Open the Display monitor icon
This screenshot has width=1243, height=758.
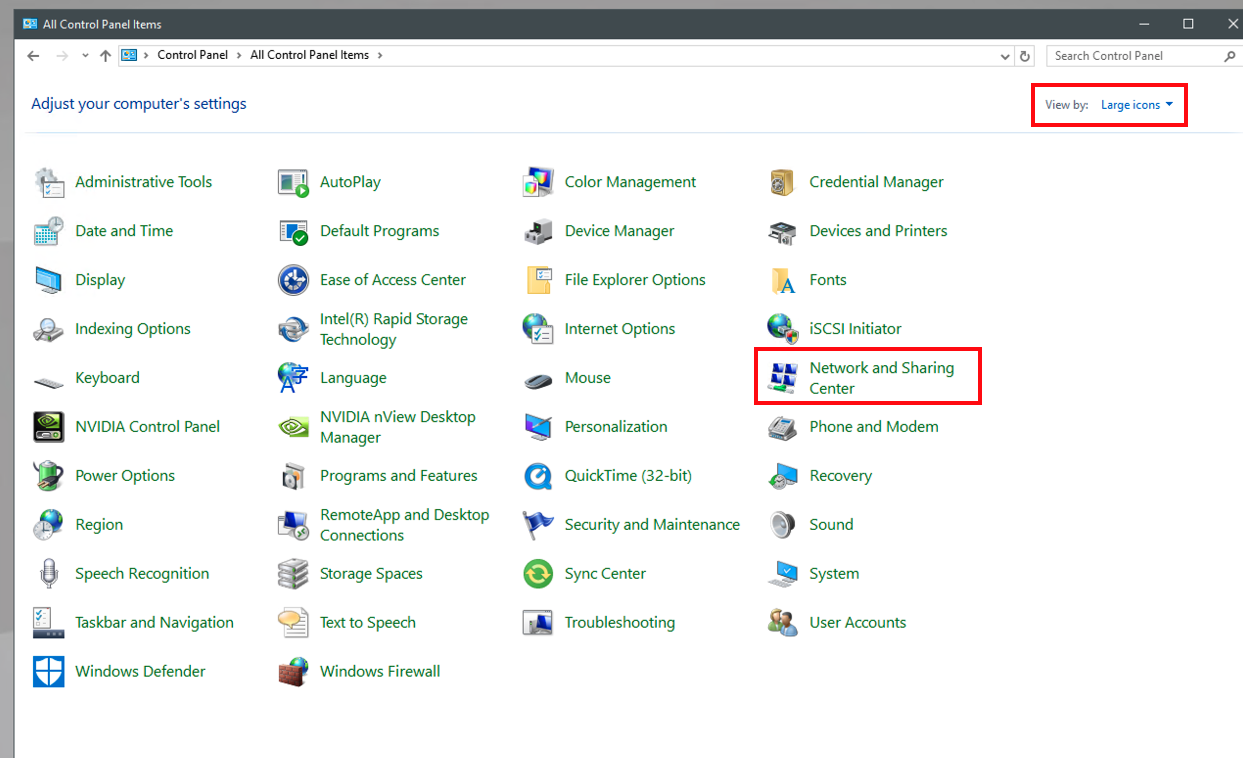coord(49,280)
